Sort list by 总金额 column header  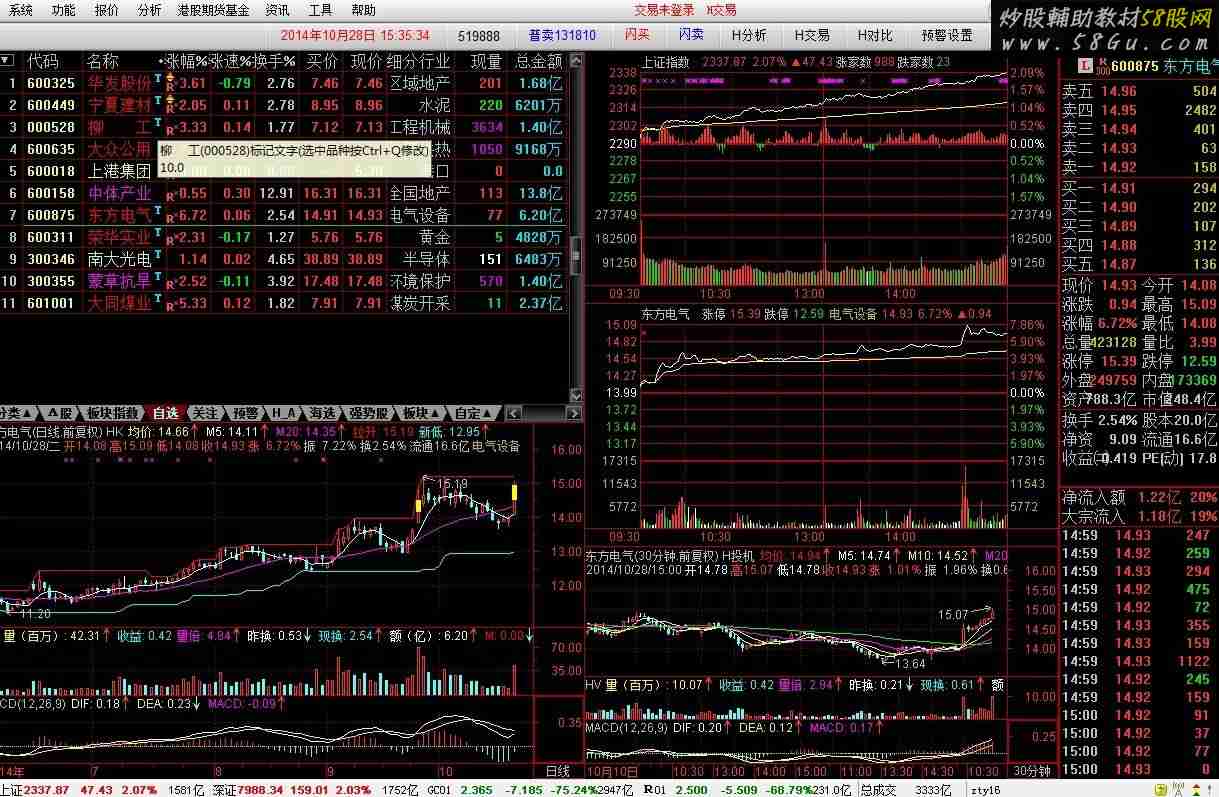coord(538,61)
